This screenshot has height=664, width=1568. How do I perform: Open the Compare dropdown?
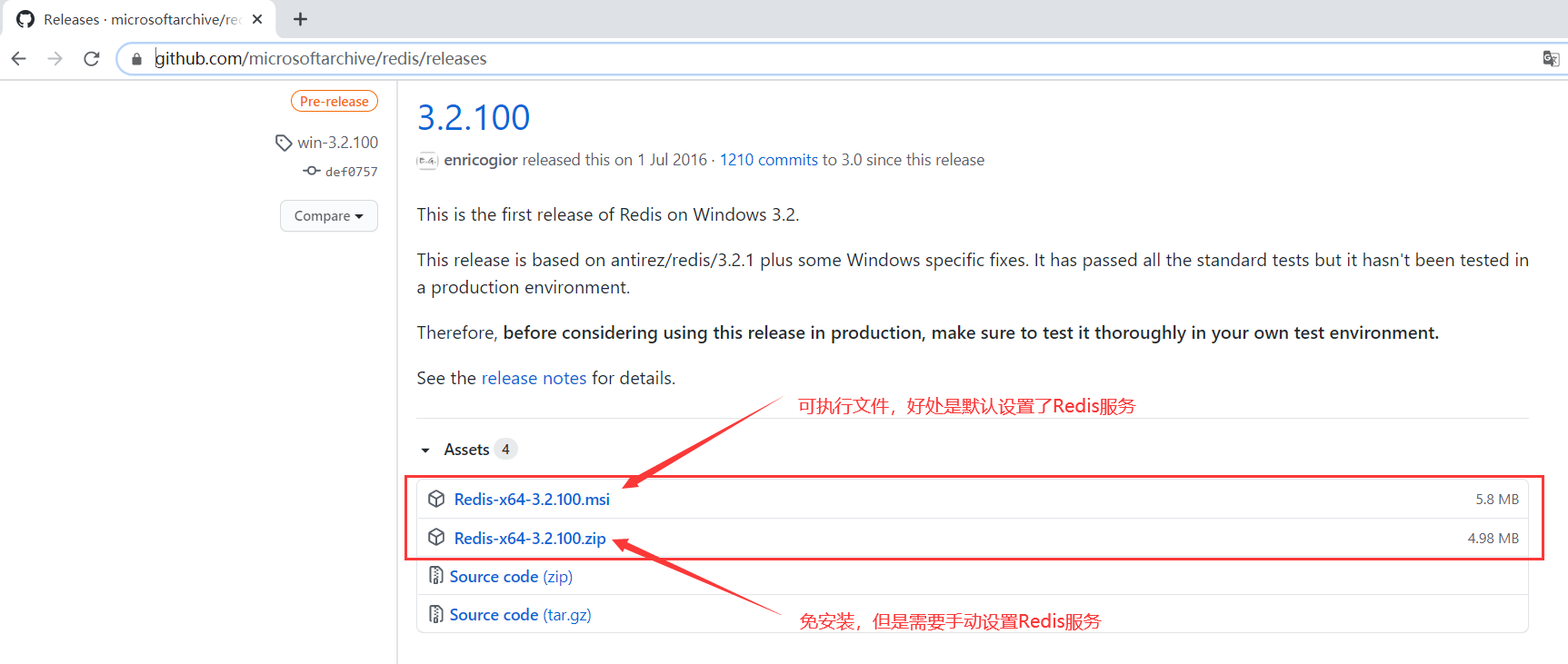pos(328,216)
